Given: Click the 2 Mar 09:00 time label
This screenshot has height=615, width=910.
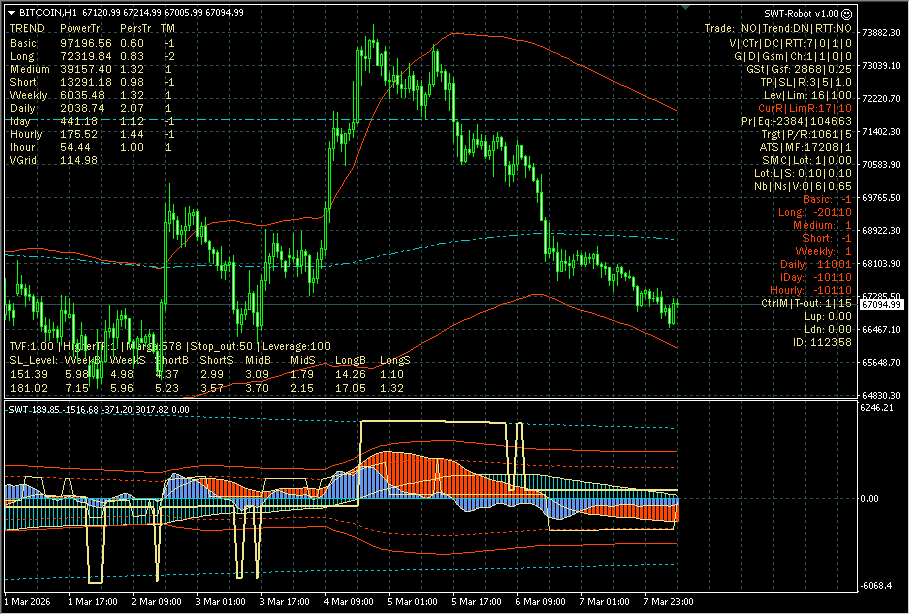Looking at the screenshot, I should click(x=156, y=602).
